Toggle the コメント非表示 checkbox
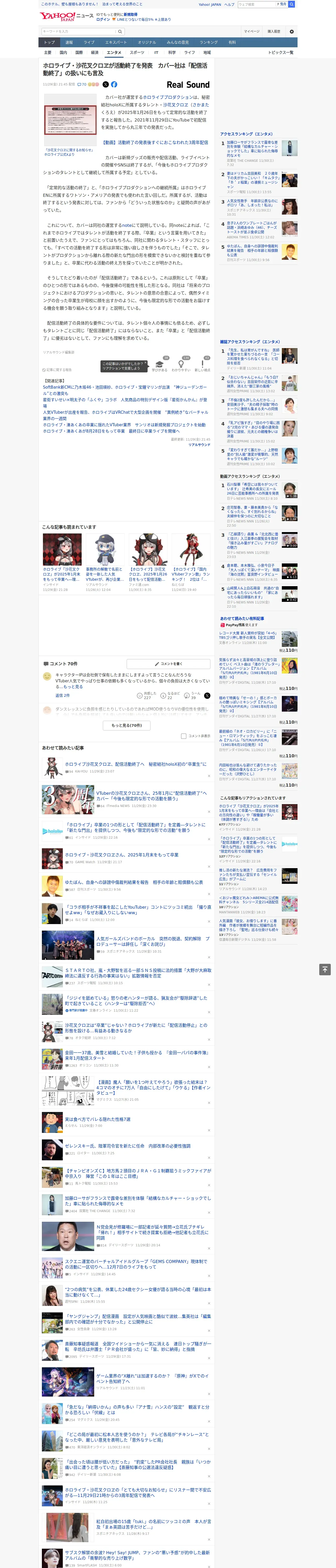This screenshot has width=336, height=1568. coord(183,736)
